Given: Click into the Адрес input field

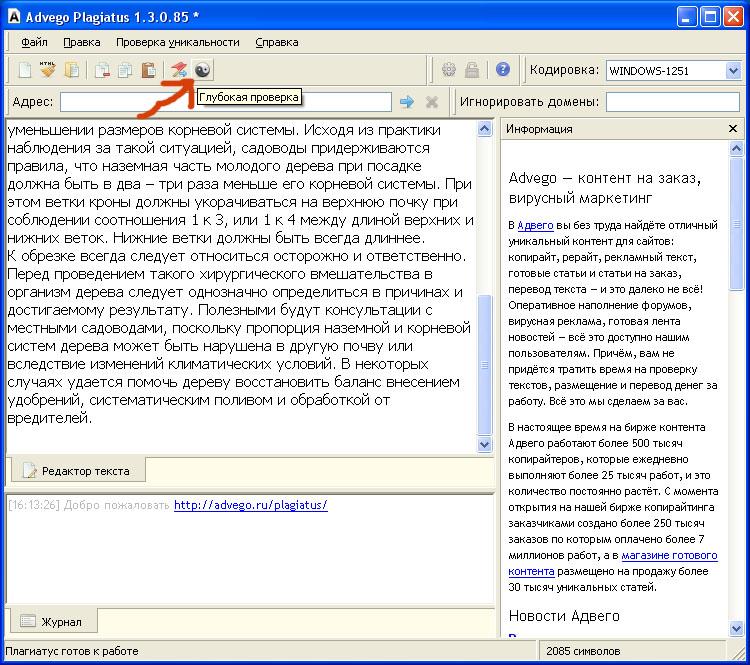Looking at the screenshot, I should pyautogui.click(x=226, y=102).
